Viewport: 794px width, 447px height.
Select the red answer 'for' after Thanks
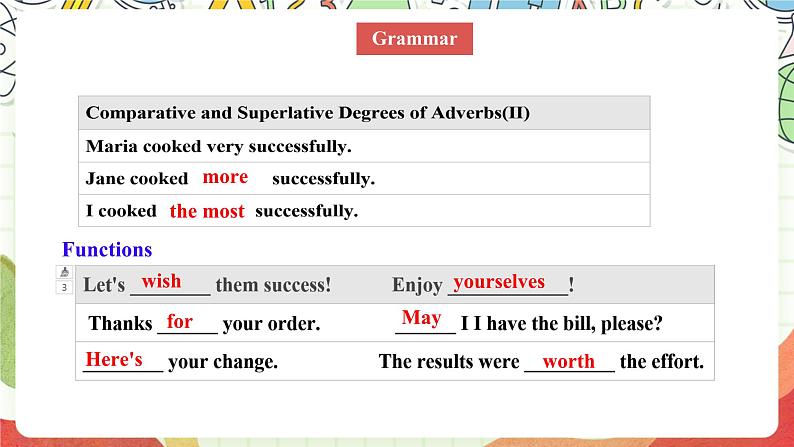click(x=180, y=321)
